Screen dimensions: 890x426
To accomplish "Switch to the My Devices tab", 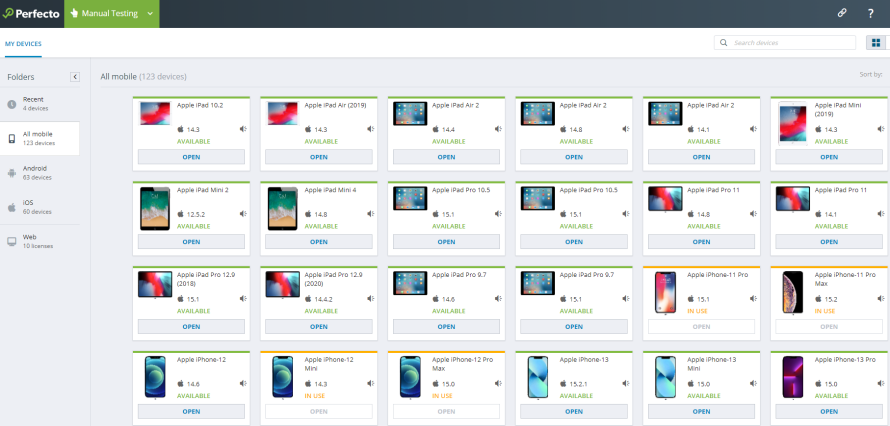I will [x=23, y=44].
